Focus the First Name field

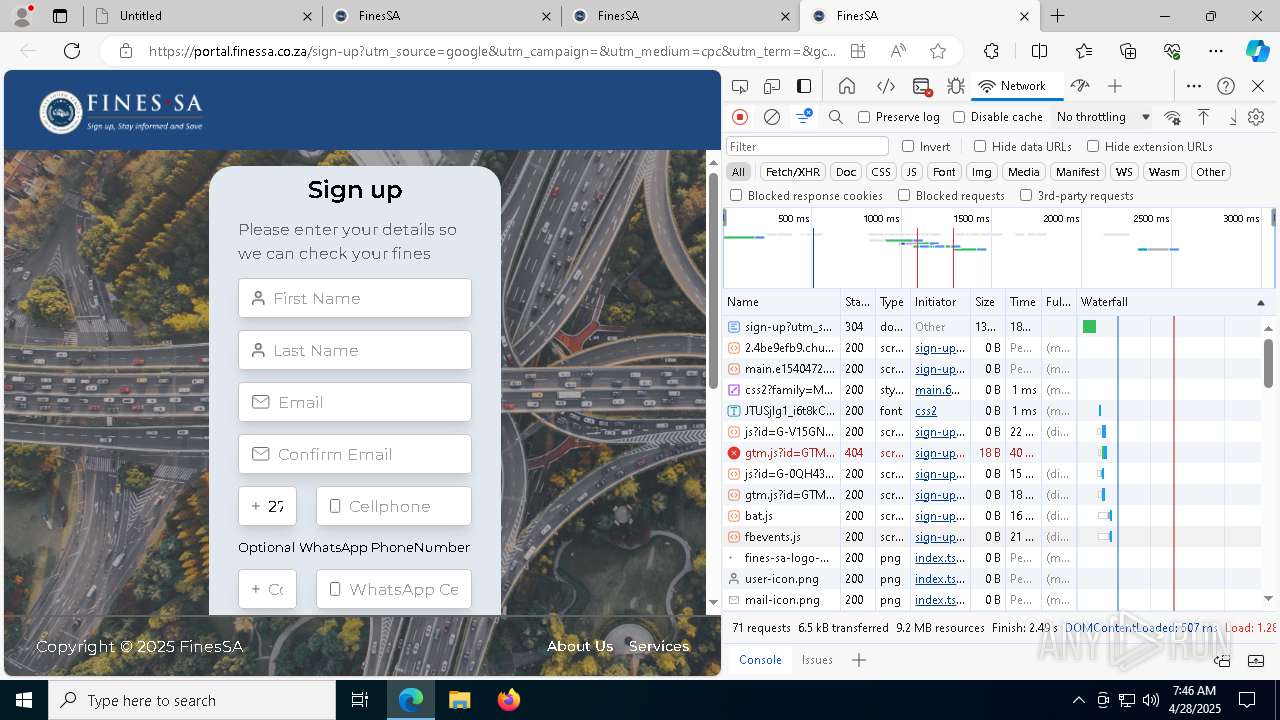point(355,298)
